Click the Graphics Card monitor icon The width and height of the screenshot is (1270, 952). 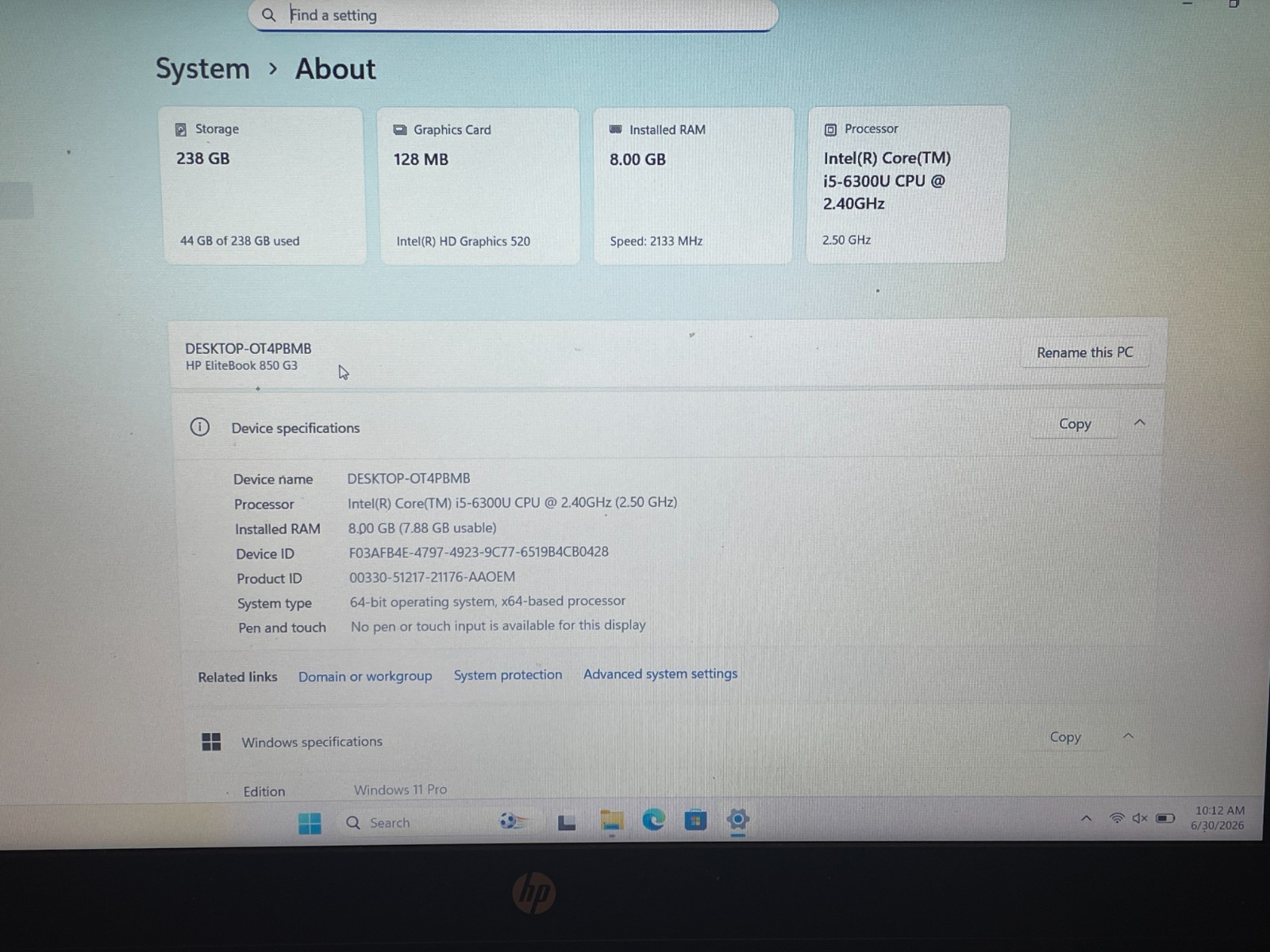pos(400,130)
